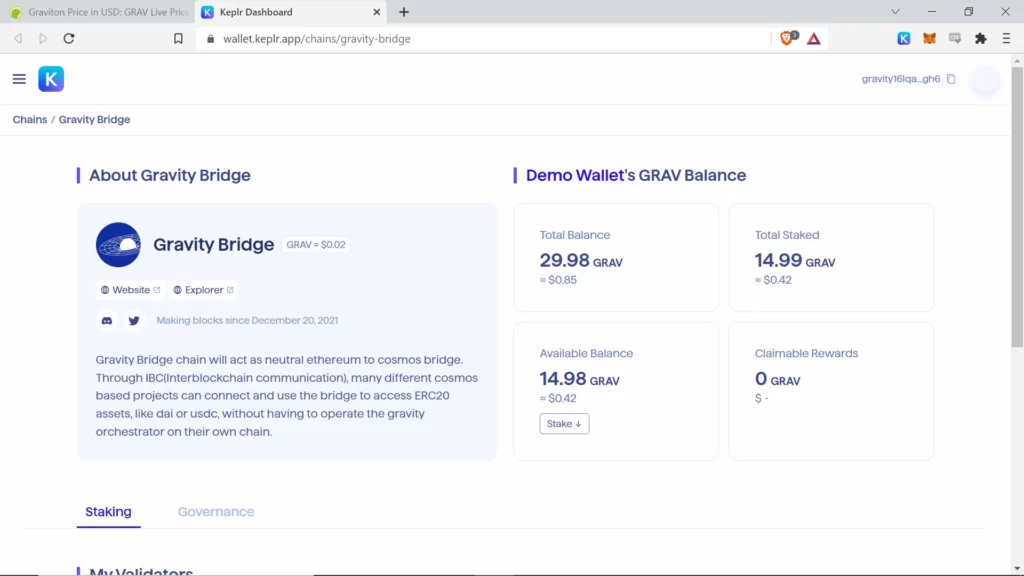The height and width of the screenshot is (576, 1024).
Task: Go back to previous page
Action: [x=18, y=39]
